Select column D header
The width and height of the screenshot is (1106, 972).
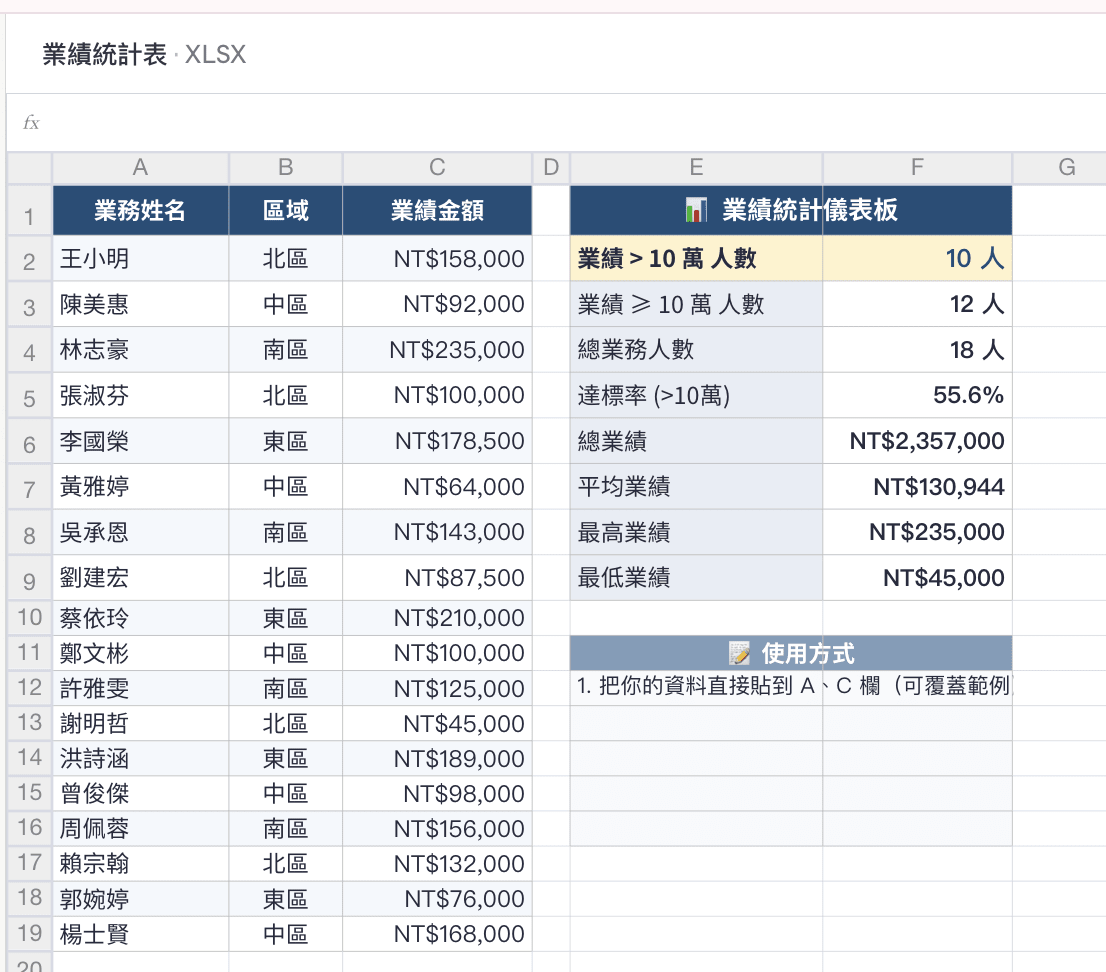pyautogui.click(x=551, y=168)
